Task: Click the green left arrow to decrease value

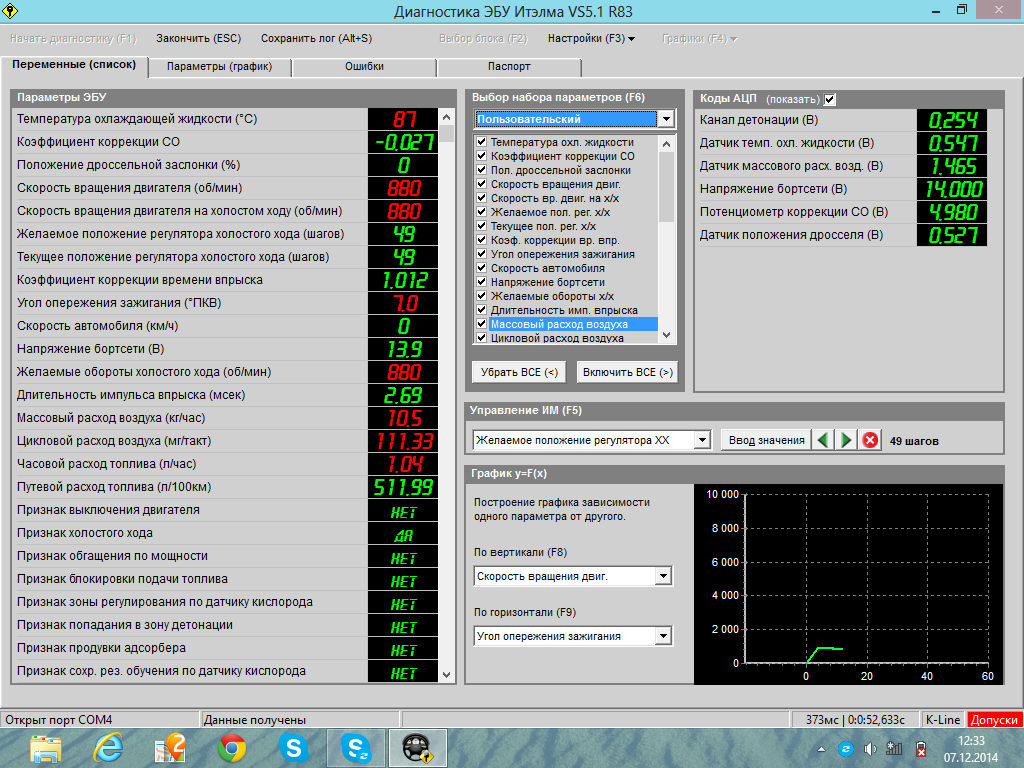Action: (x=823, y=440)
